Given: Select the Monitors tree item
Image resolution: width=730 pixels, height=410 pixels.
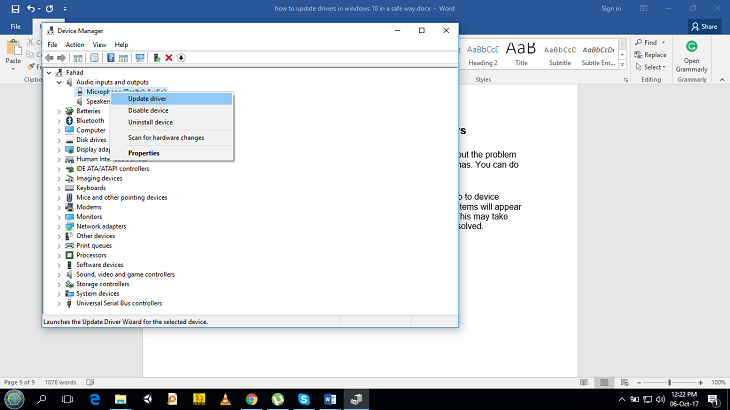Looking at the screenshot, I should pyautogui.click(x=89, y=217).
